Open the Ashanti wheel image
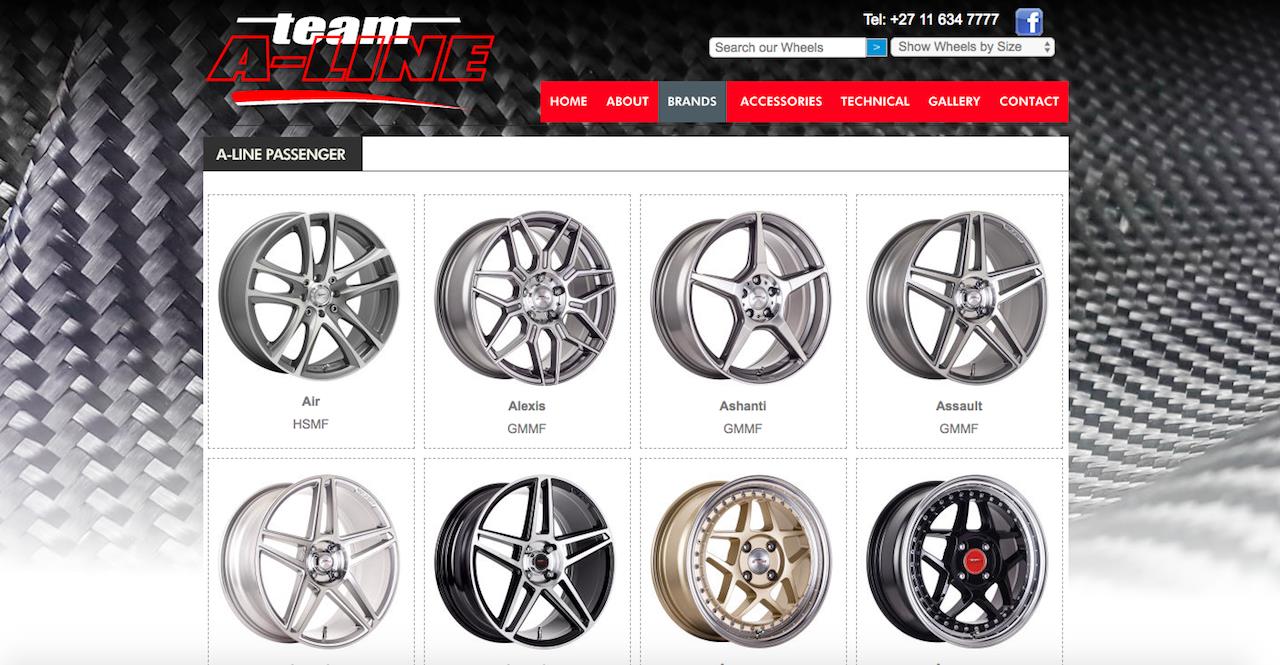 pyautogui.click(x=742, y=297)
